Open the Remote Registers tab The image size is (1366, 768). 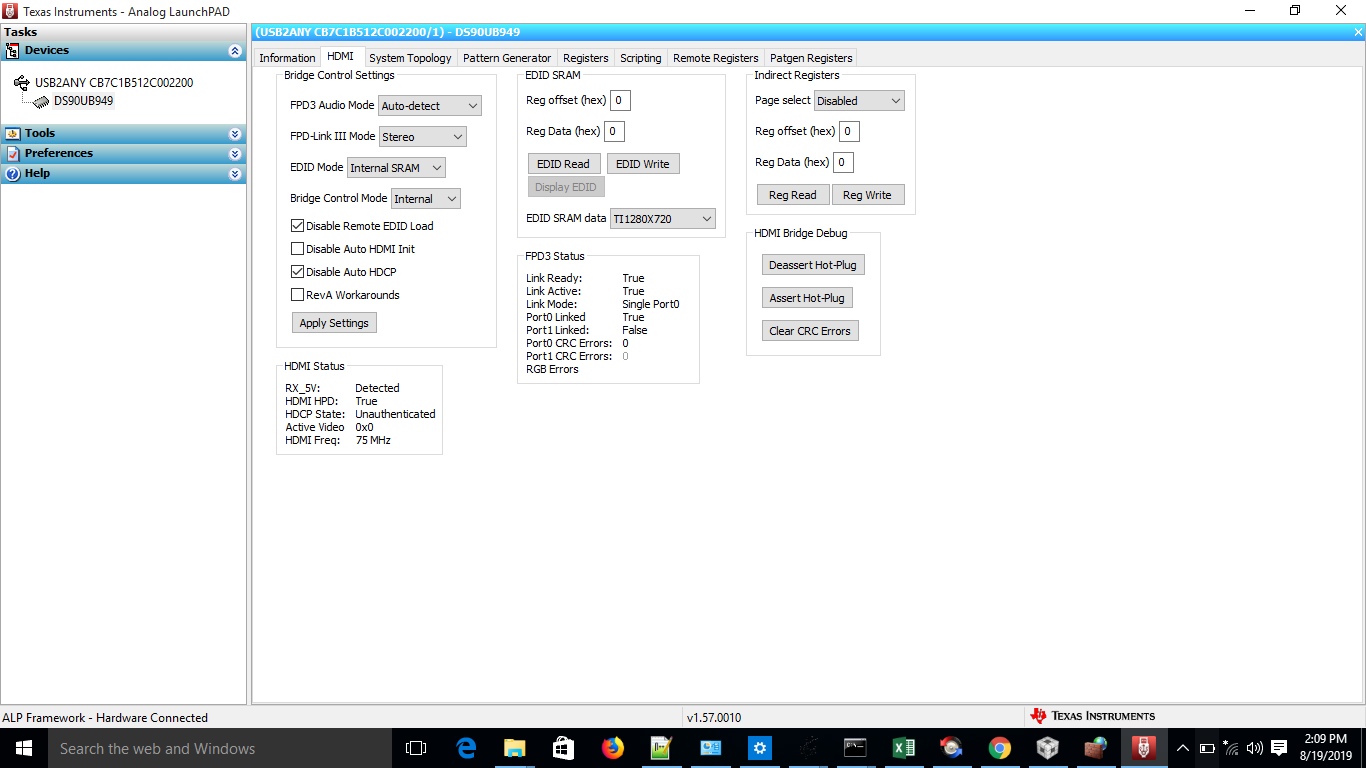[x=716, y=58]
